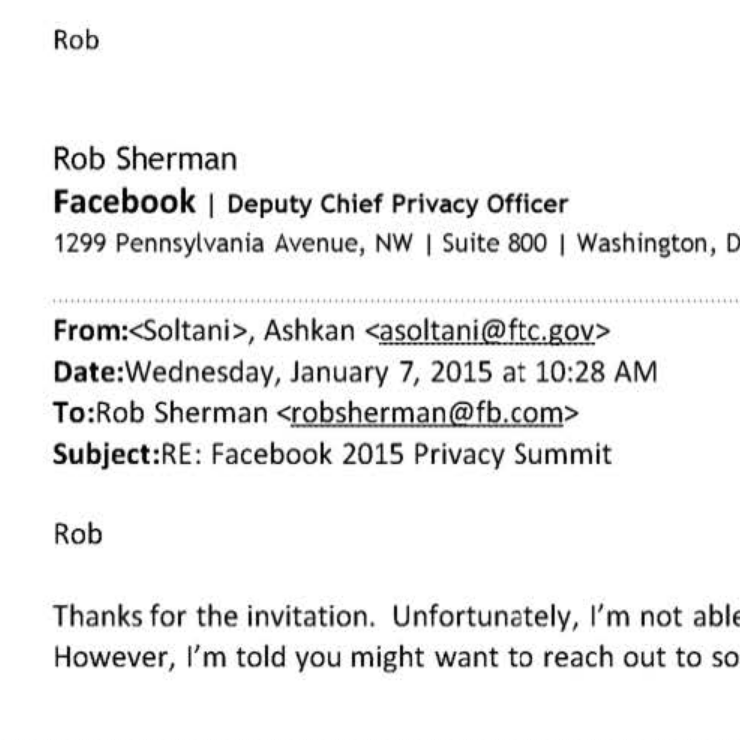
Task: Click the Rob sign-off at the top
Action: coord(76,40)
